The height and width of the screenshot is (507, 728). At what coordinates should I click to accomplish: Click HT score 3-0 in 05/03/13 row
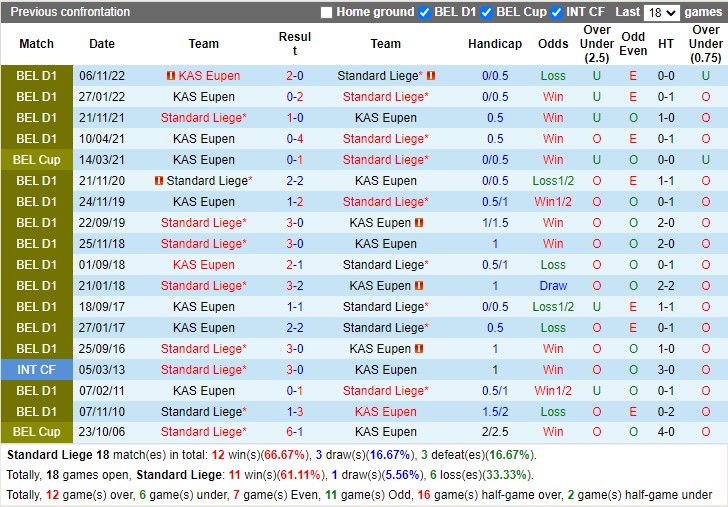666,370
